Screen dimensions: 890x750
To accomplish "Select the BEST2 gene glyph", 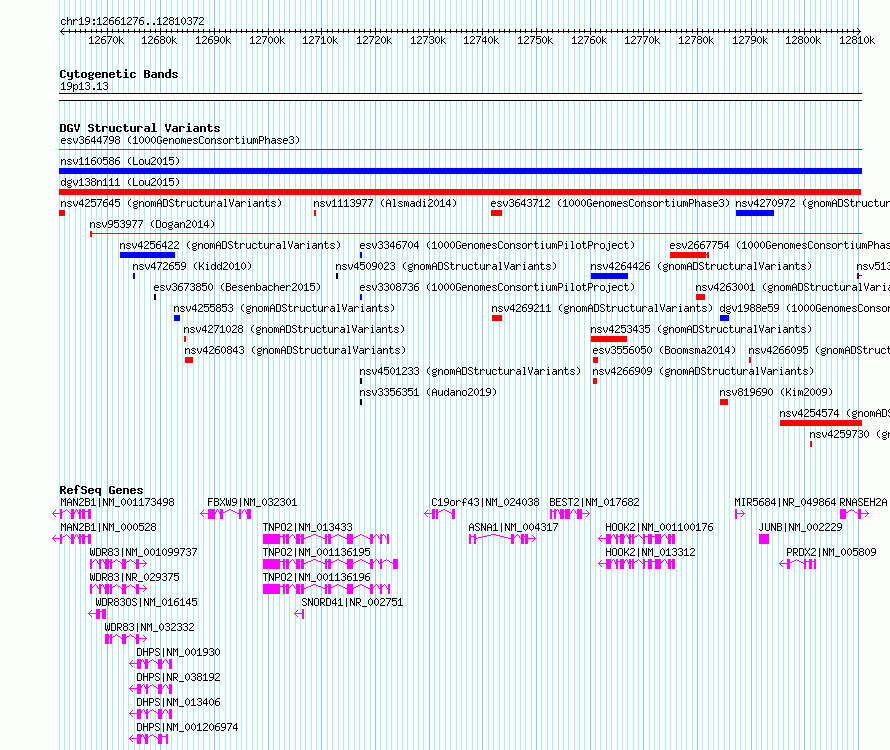I will (567, 514).
